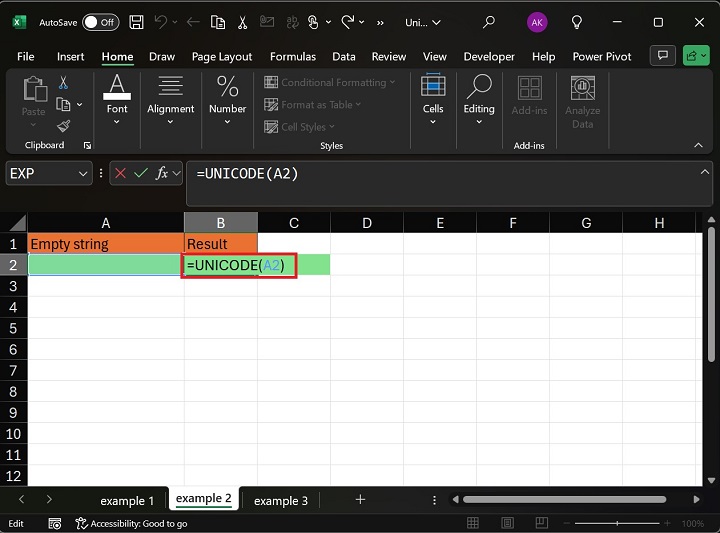Cancel the formula entry with X
Screen dimensions: 720x533
click(x=121, y=173)
